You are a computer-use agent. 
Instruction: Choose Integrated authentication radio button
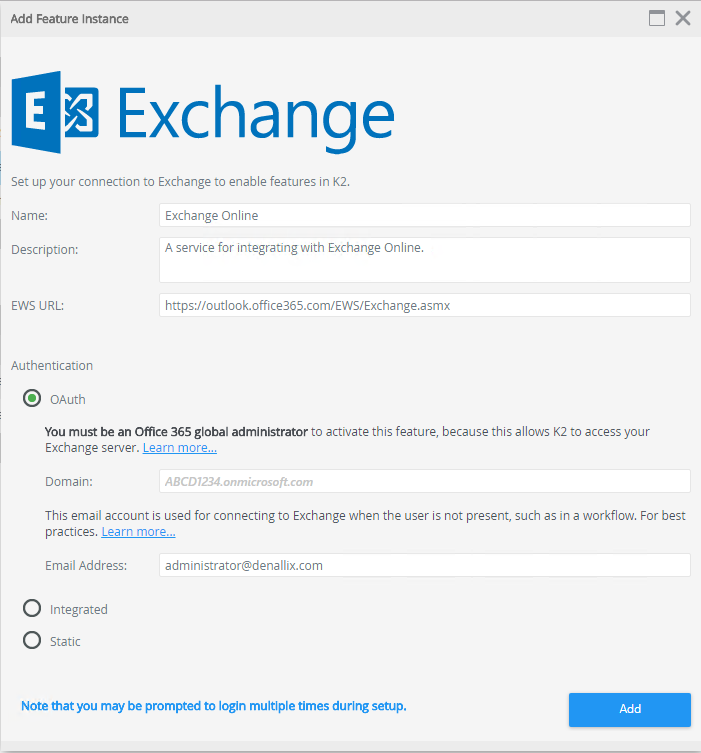(x=32, y=609)
